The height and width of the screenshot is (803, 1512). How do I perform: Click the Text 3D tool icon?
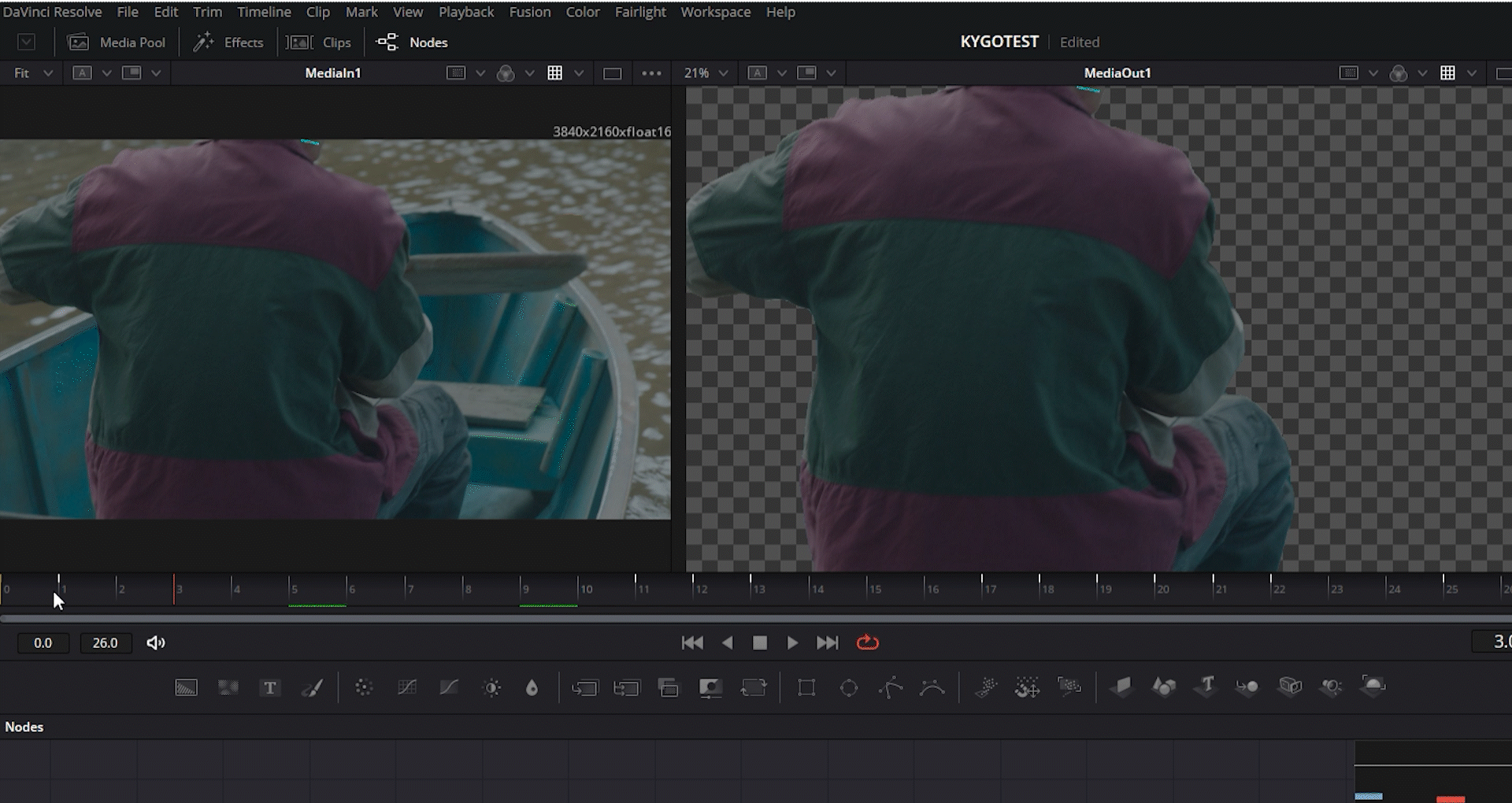point(1206,686)
